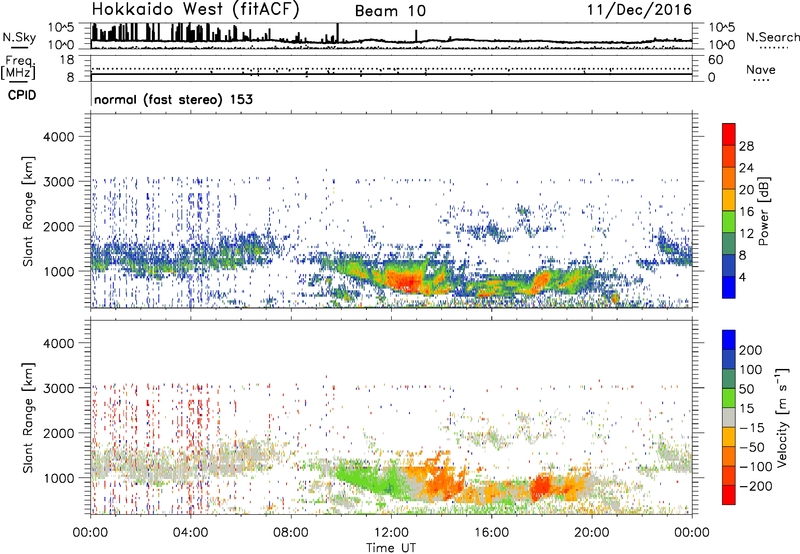Image resolution: width=800 pixels, height=554 pixels.
Task: Click the red top segment of Power colorbar
Action: tap(729, 134)
